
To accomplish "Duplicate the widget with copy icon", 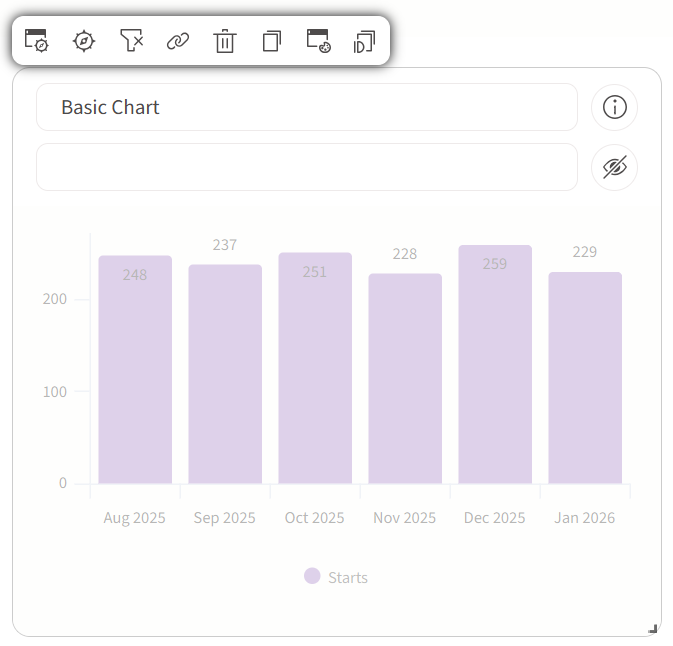I will 272,41.
